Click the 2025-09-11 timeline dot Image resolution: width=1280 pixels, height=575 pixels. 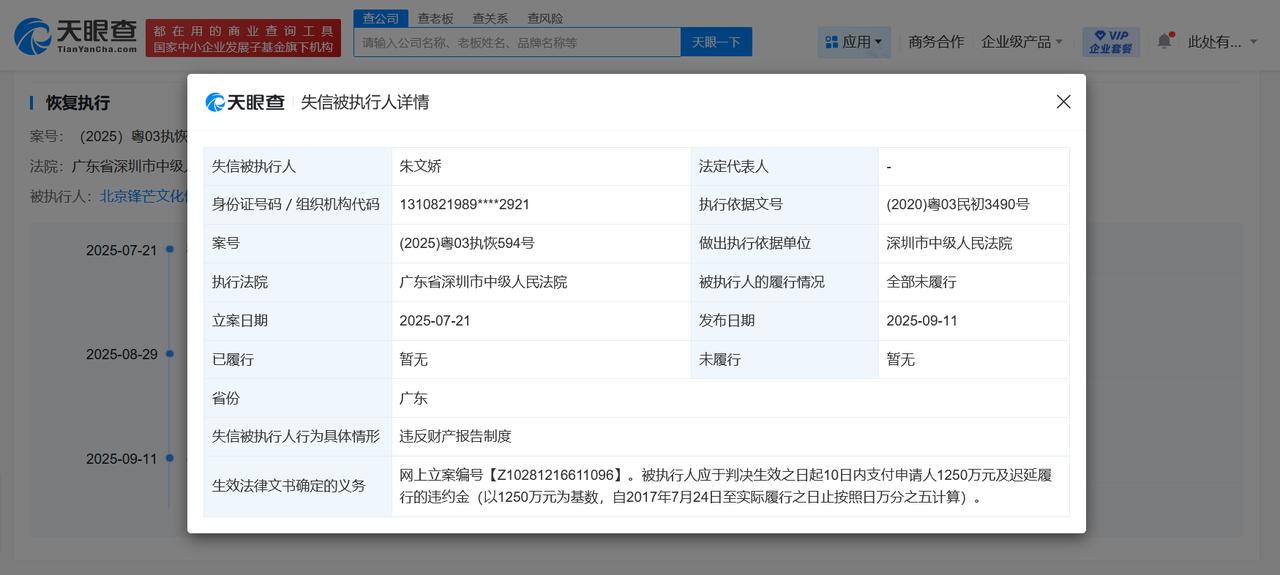(x=170, y=458)
